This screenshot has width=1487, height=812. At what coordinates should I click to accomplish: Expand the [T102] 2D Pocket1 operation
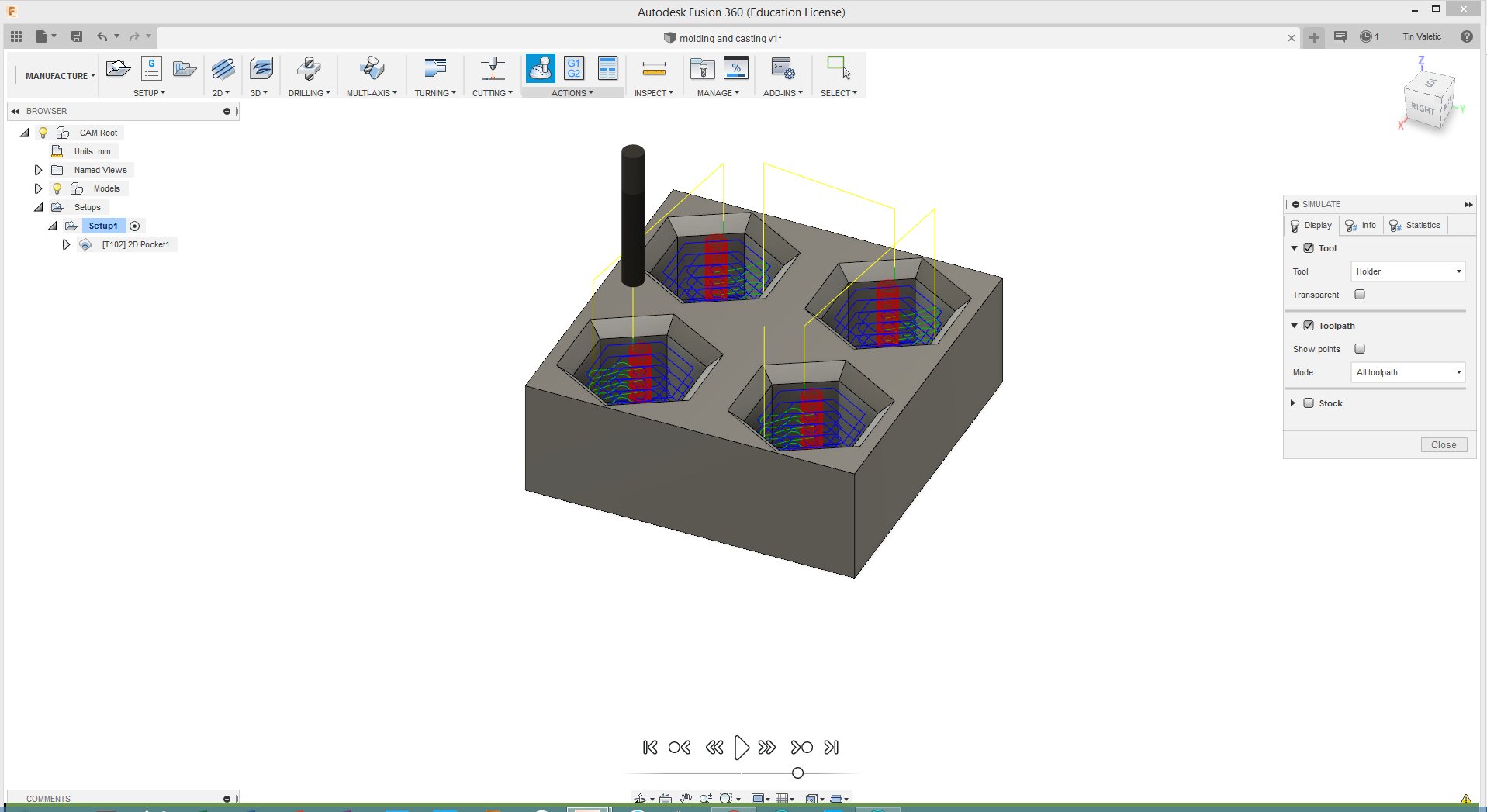click(66, 244)
